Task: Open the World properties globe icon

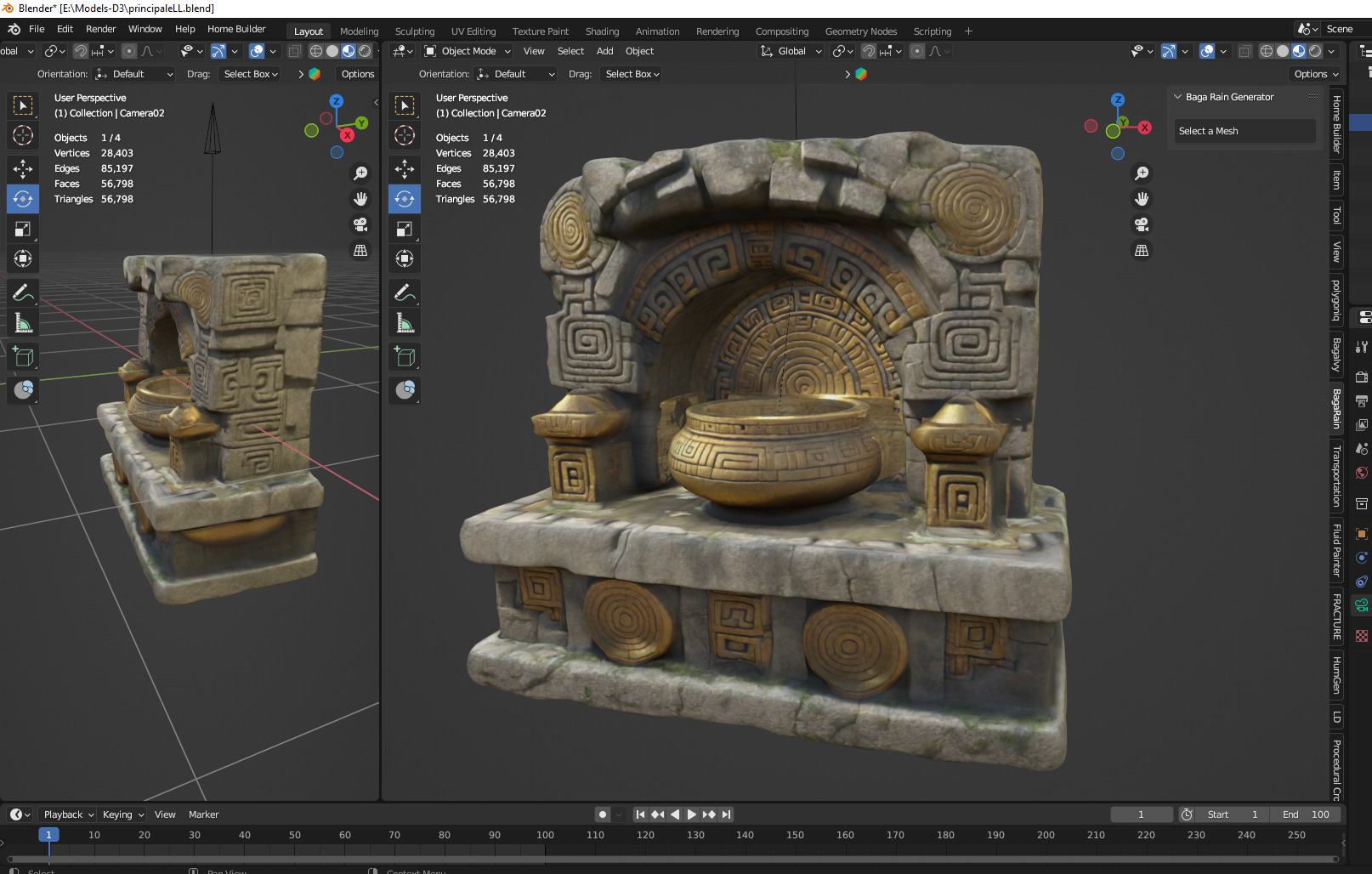Action: [1362, 473]
